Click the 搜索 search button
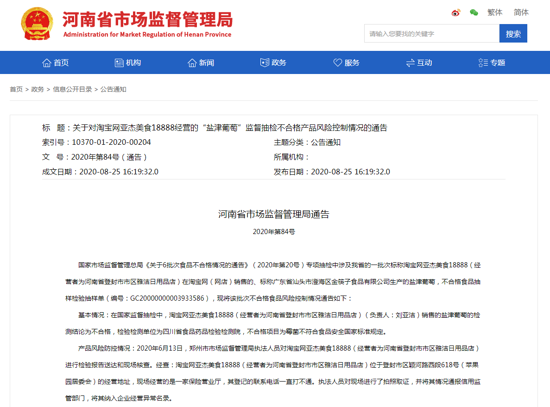 (x=513, y=34)
